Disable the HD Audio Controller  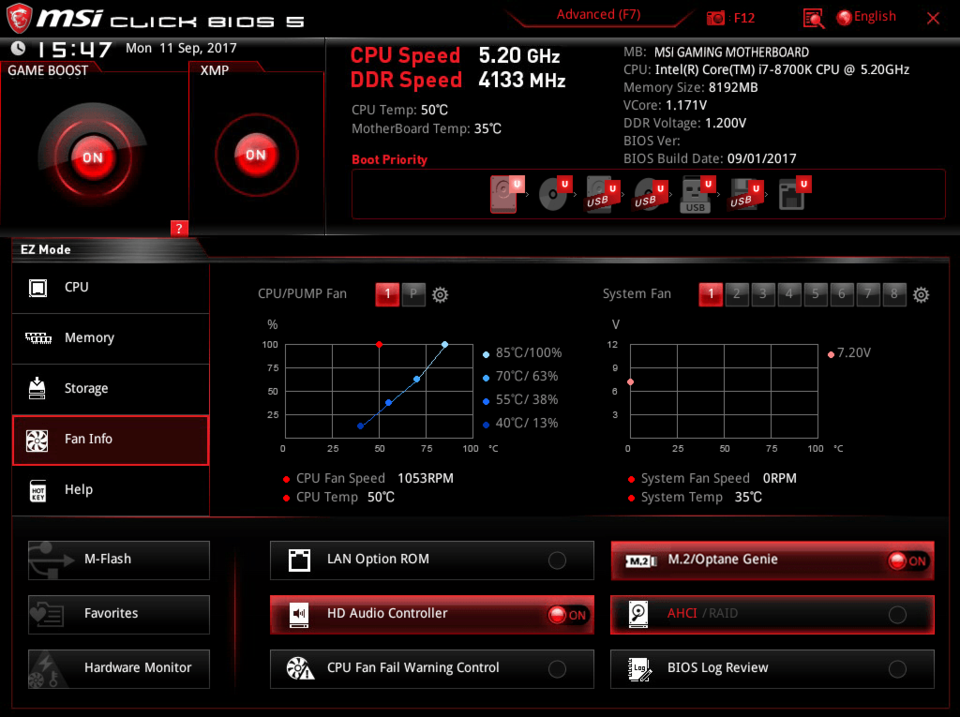pyautogui.click(x=567, y=615)
